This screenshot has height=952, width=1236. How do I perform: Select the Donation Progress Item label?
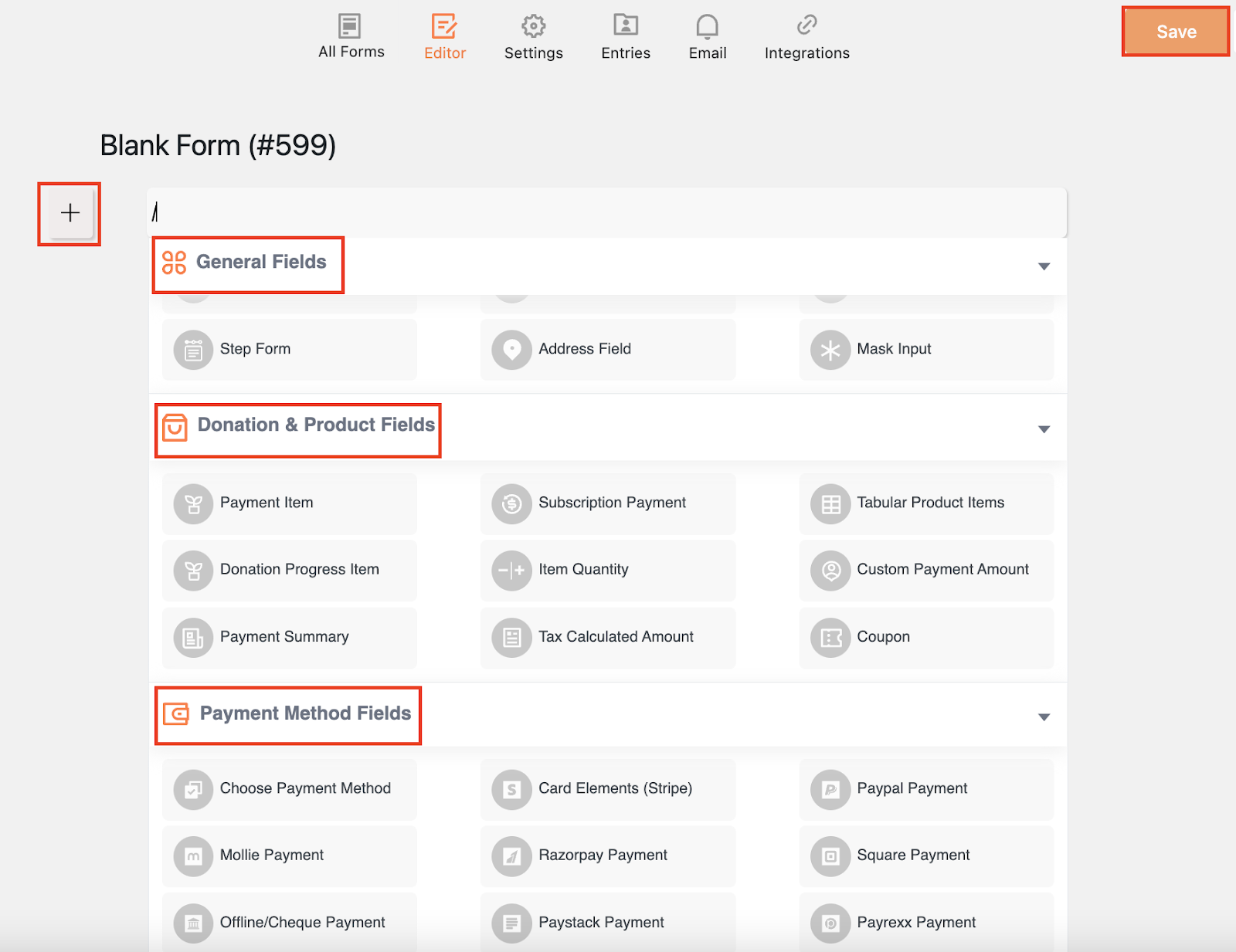pos(300,569)
